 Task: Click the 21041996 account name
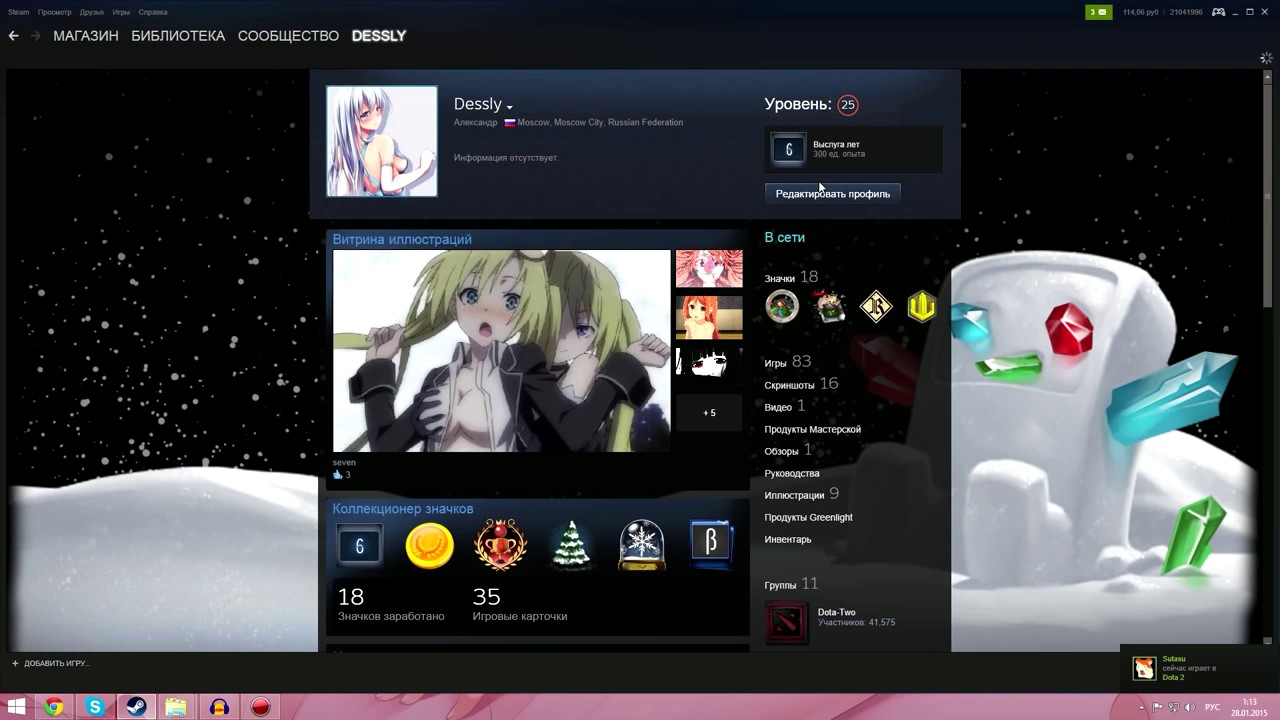(1185, 12)
